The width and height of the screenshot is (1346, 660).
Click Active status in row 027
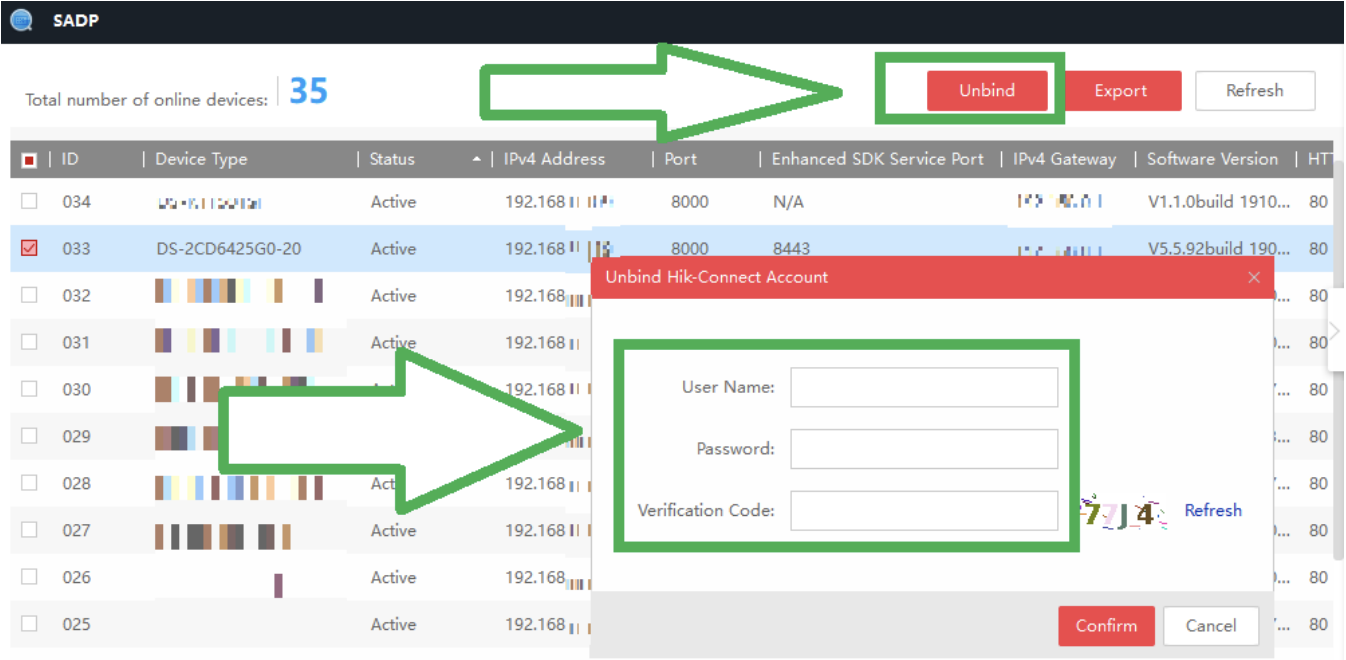[393, 530]
